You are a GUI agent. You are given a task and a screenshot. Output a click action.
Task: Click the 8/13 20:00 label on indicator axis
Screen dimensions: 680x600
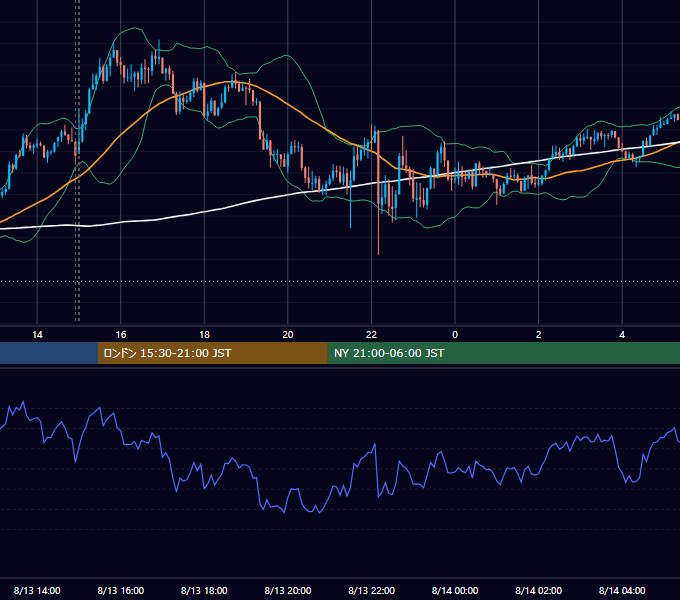[x=288, y=590]
